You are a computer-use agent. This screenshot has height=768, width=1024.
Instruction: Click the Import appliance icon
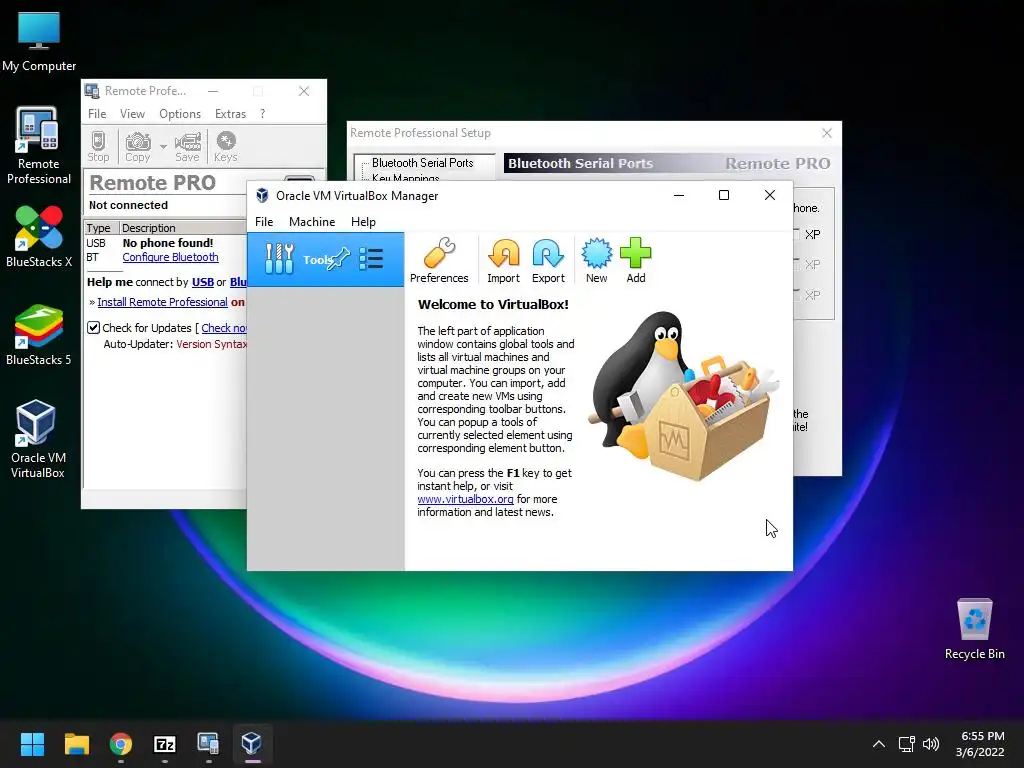(x=504, y=260)
